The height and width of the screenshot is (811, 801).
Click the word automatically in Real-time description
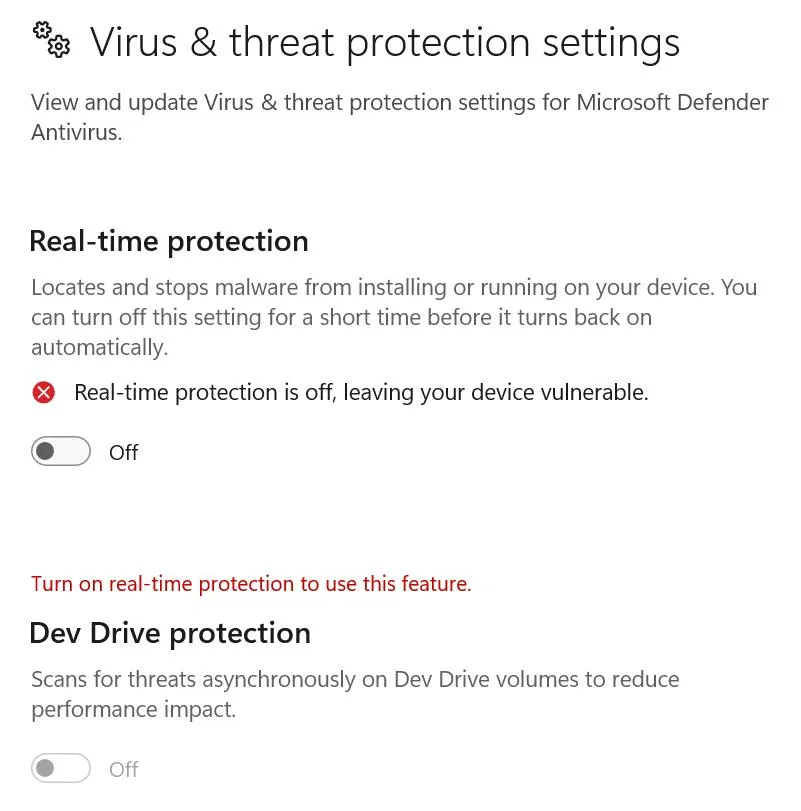point(99,348)
